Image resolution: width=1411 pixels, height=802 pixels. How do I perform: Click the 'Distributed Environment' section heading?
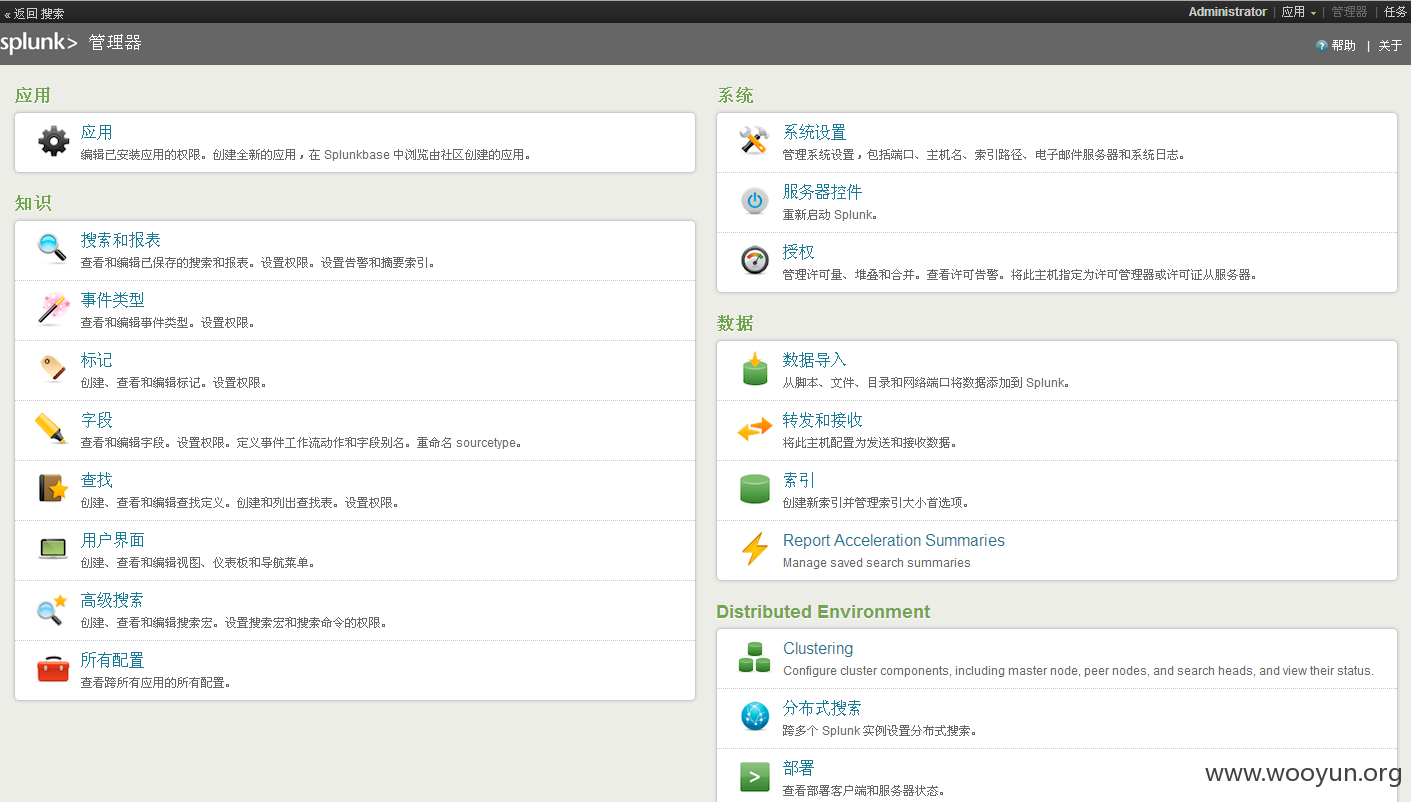(823, 612)
